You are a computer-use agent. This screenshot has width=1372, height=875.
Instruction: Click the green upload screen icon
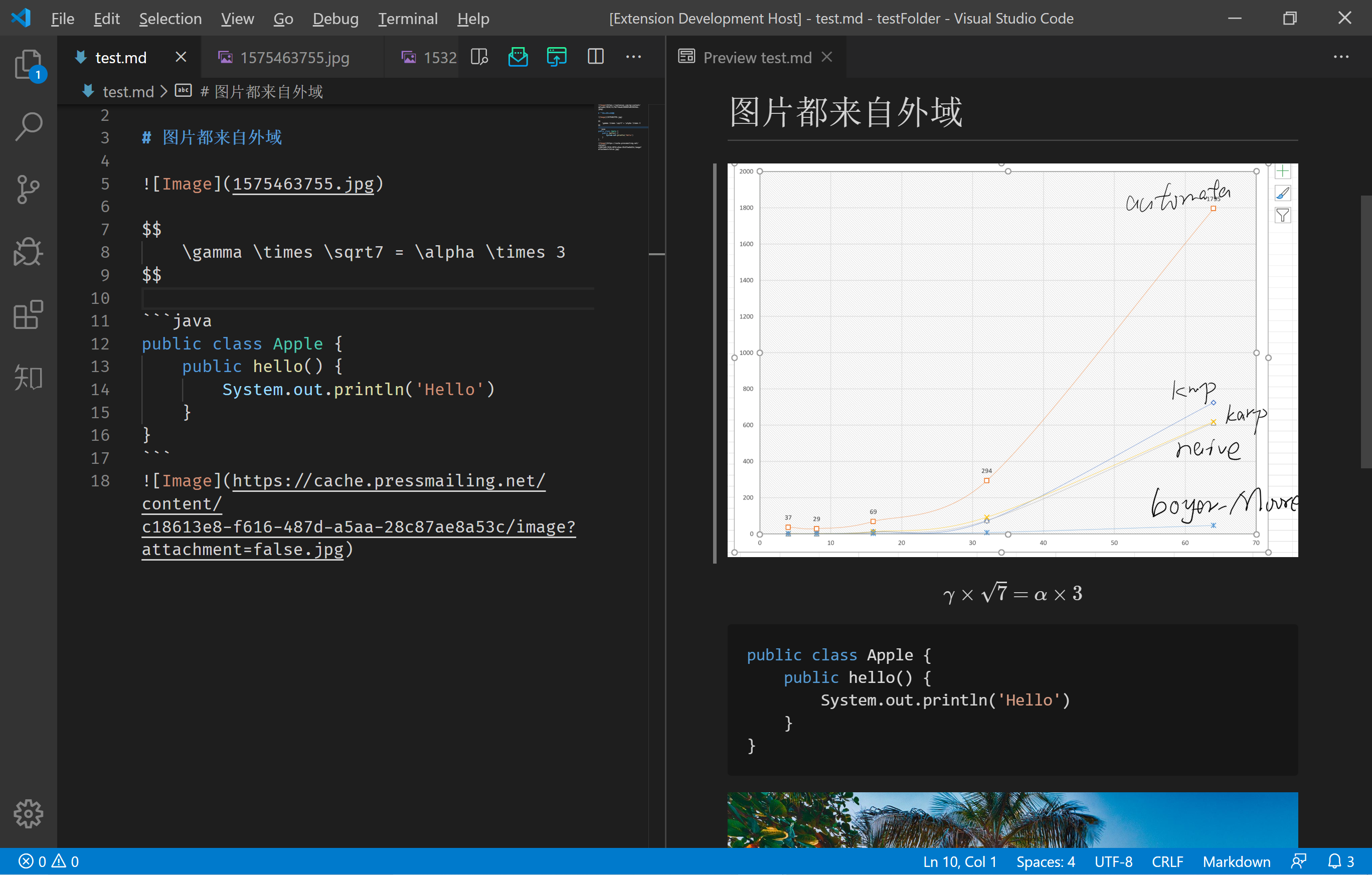[x=556, y=57]
